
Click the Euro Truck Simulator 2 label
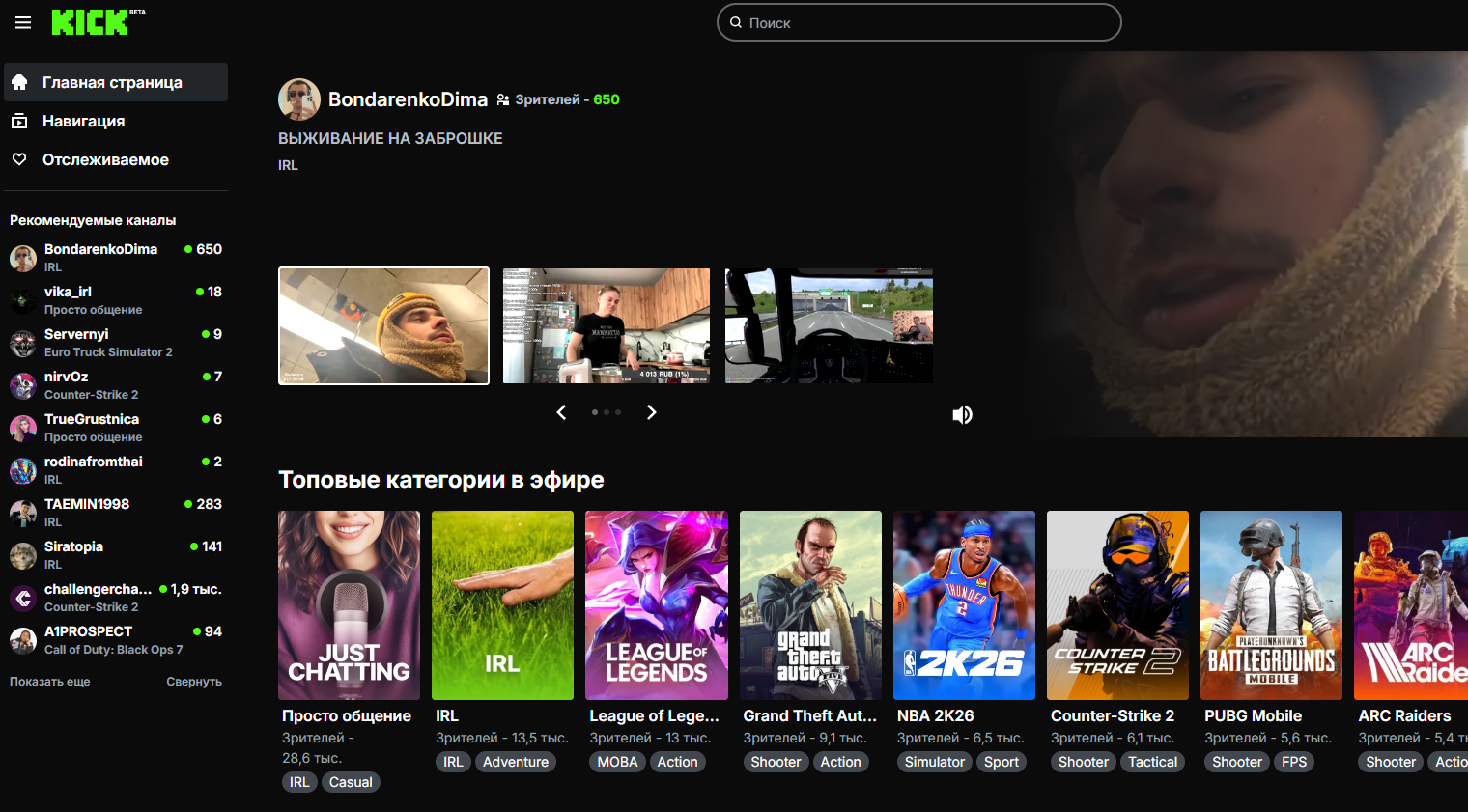tap(108, 352)
